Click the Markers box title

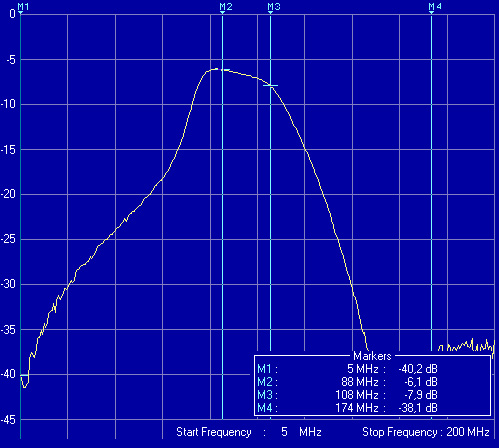(372, 356)
